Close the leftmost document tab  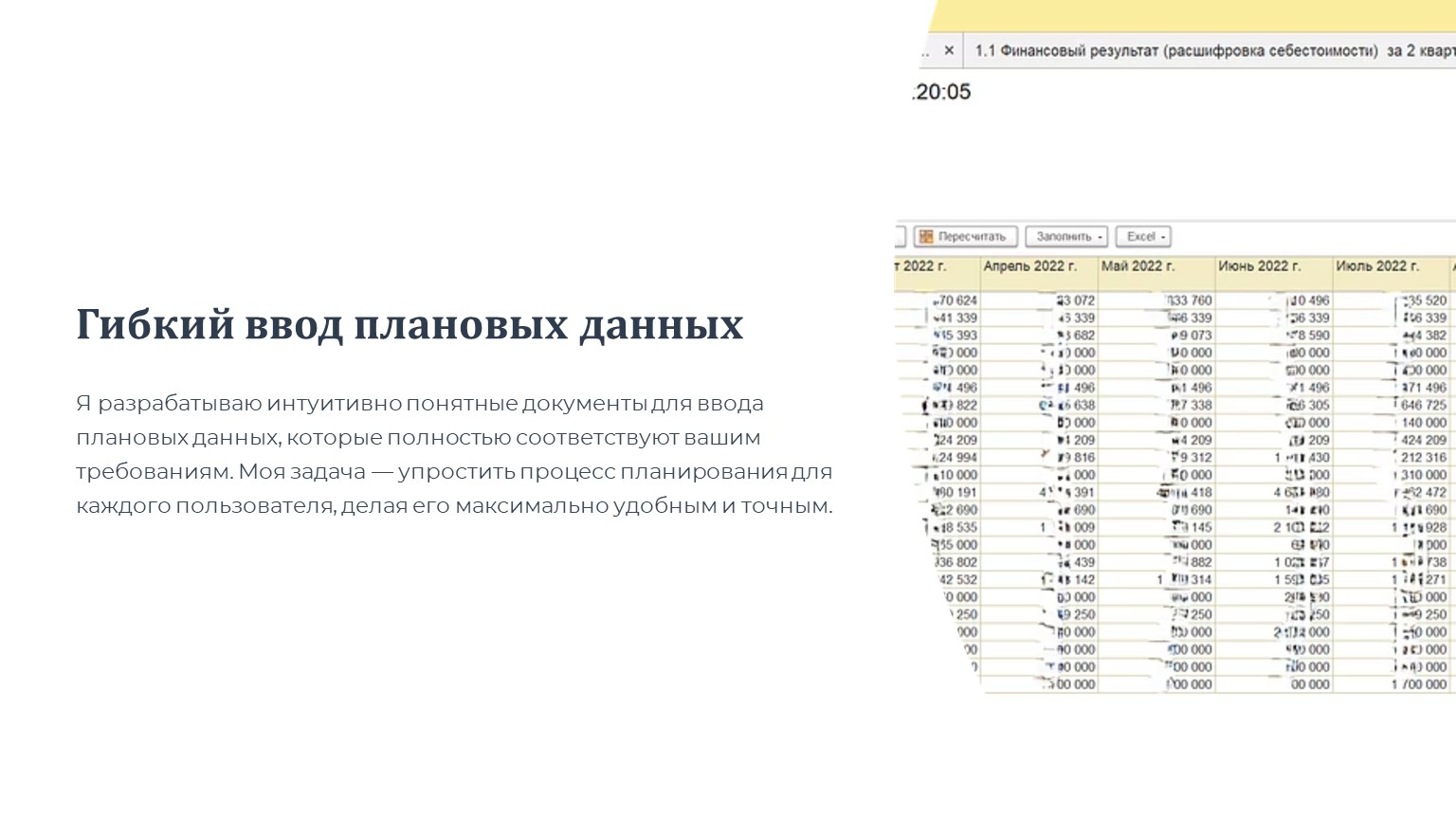click(x=949, y=51)
